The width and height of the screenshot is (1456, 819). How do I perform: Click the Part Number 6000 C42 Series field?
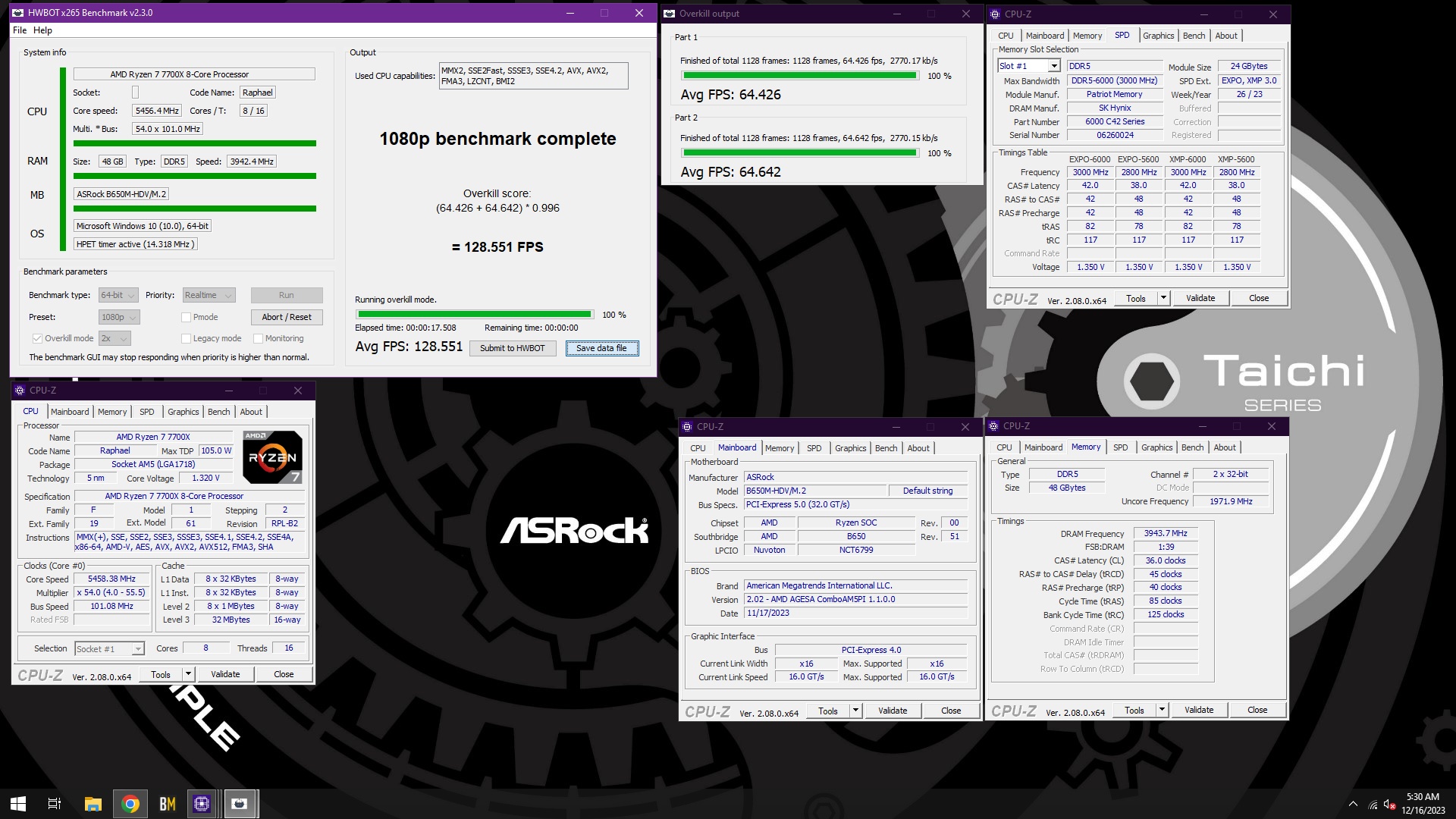(x=1115, y=121)
